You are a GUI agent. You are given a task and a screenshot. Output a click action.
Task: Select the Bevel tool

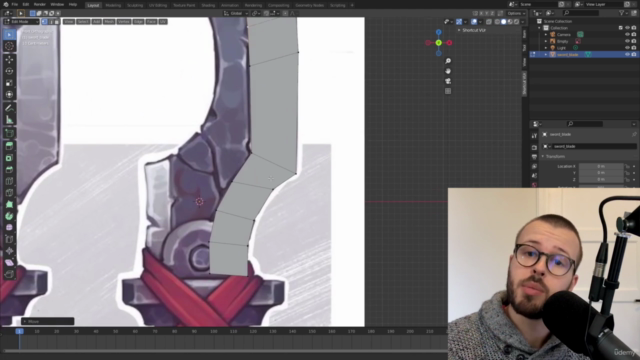(9, 169)
